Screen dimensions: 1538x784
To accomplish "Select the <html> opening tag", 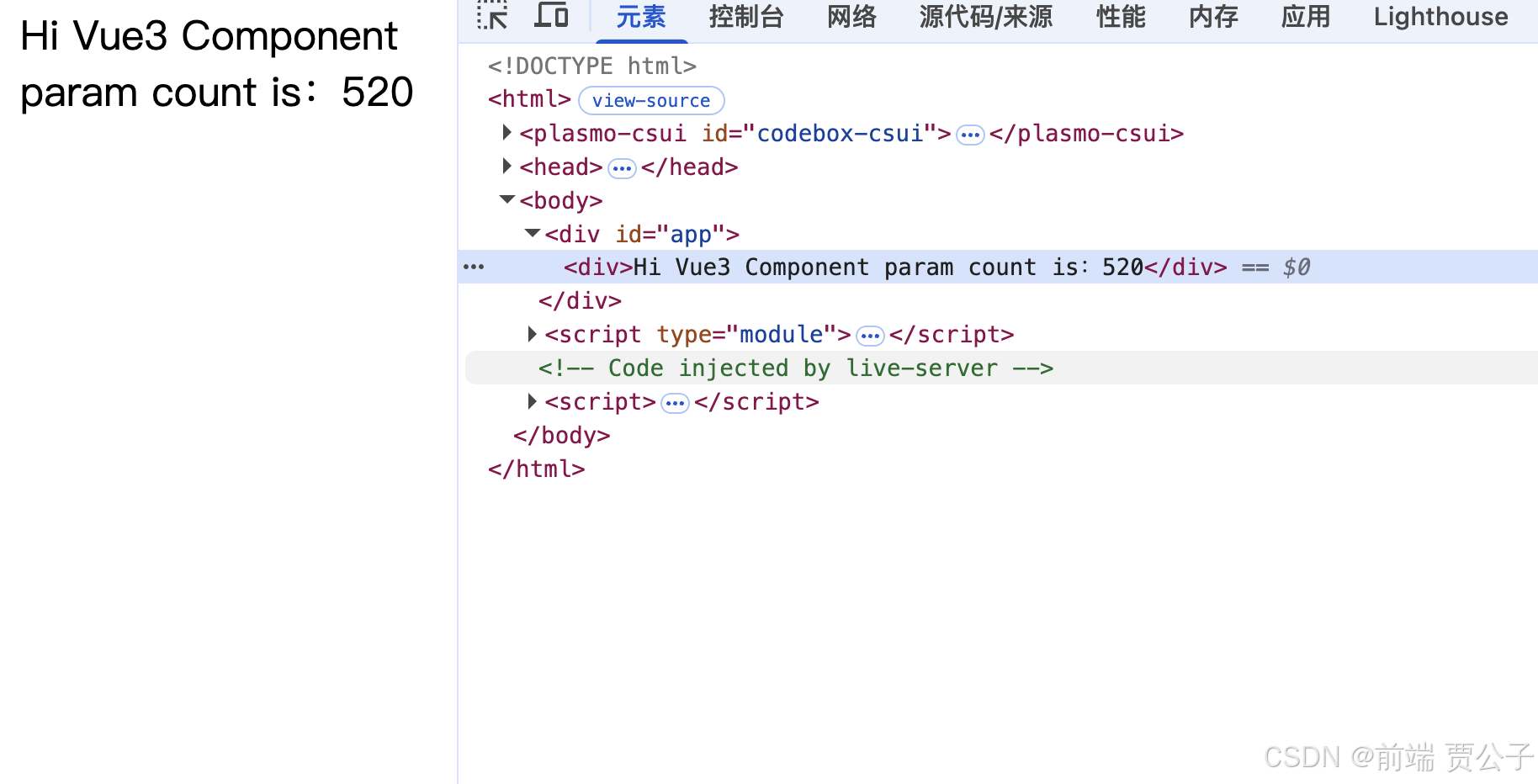I will click(x=529, y=99).
